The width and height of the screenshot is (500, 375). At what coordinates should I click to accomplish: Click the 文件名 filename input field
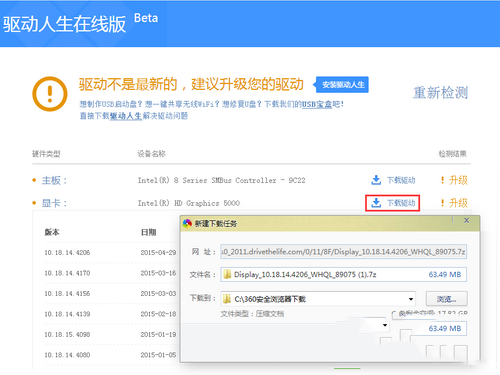(343, 274)
